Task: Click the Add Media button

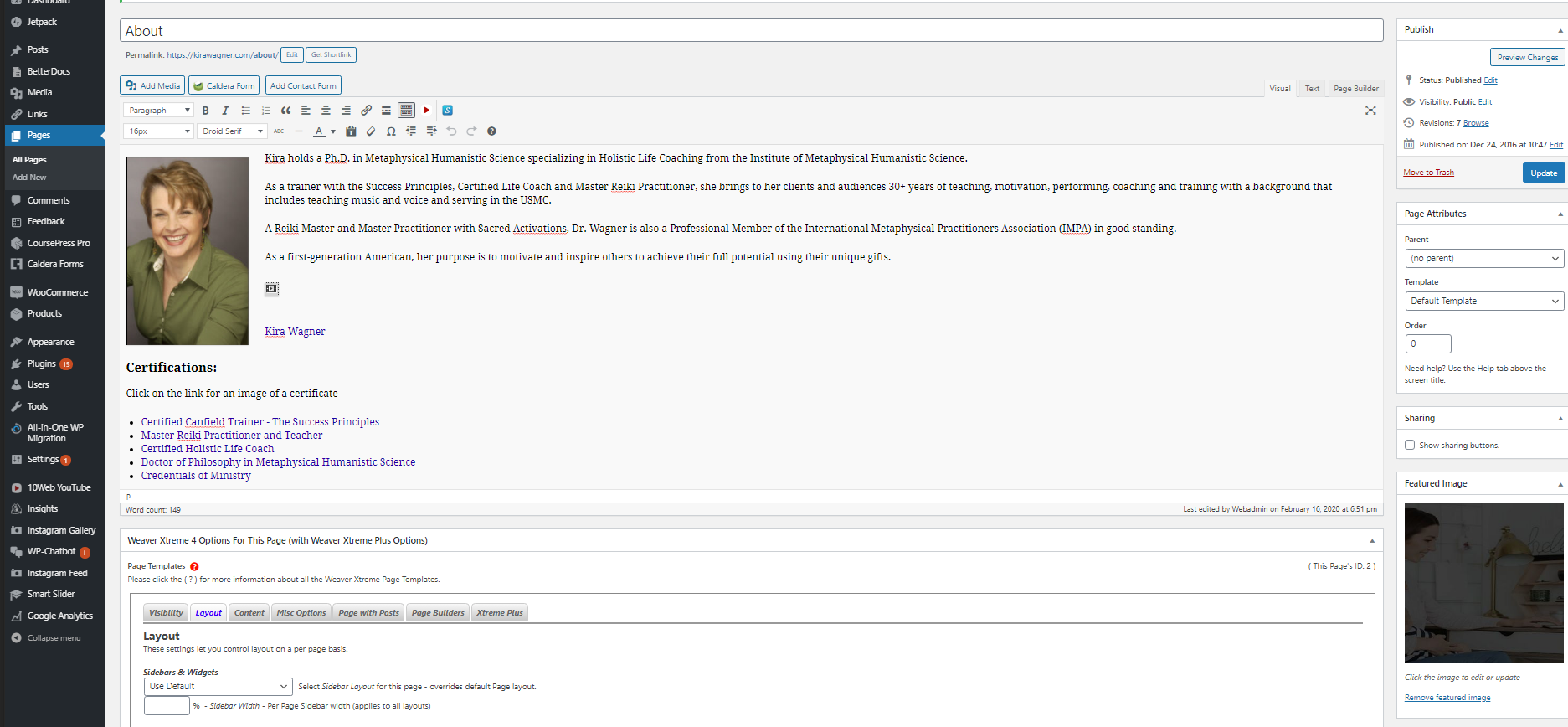Action: click(152, 85)
